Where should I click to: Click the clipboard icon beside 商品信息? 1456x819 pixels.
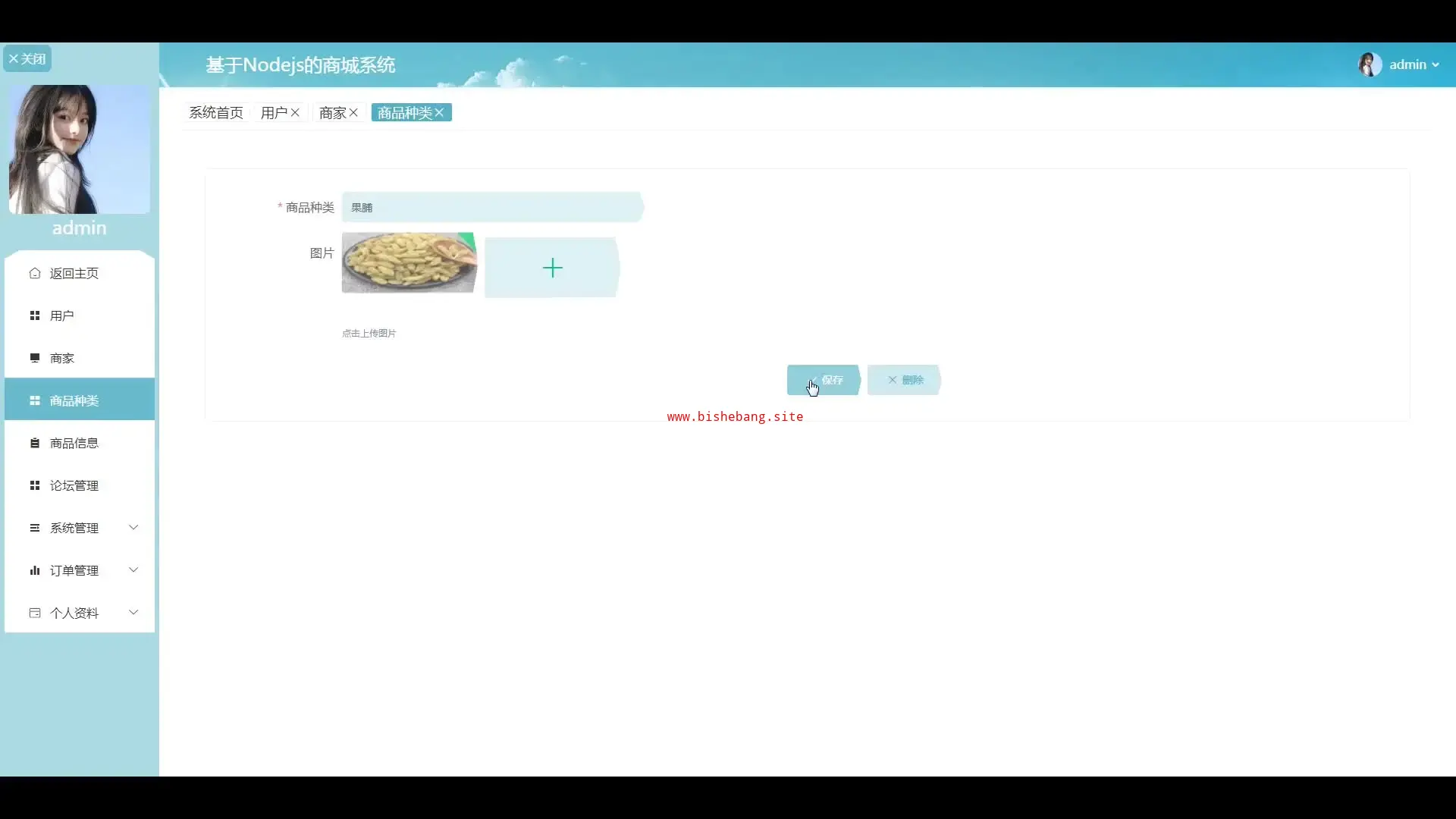tap(35, 443)
